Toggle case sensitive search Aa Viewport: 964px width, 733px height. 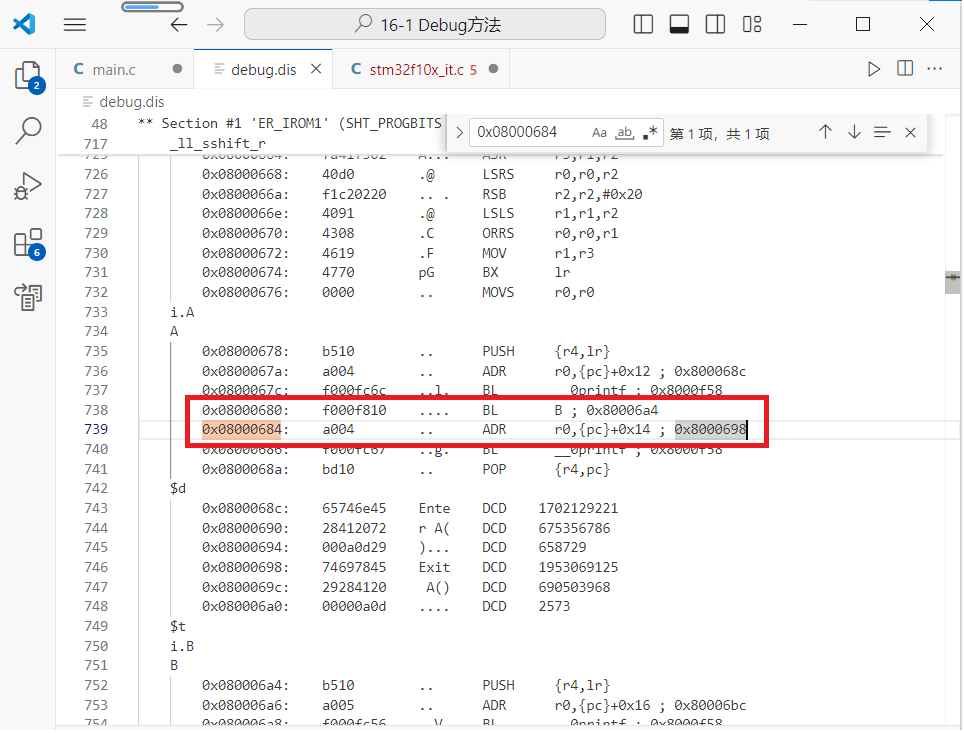[599, 131]
